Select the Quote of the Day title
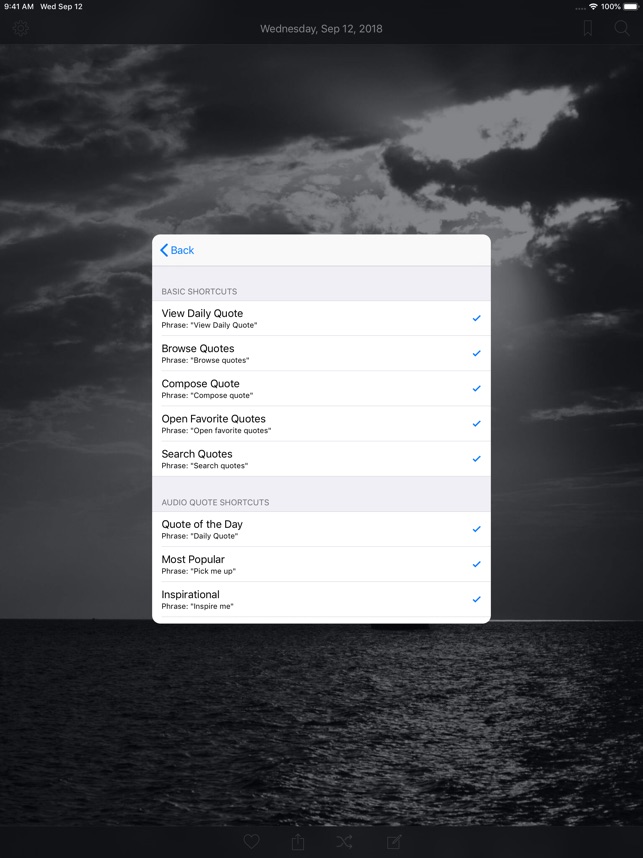Screen dimensions: 643x858 (x=202, y=524)
